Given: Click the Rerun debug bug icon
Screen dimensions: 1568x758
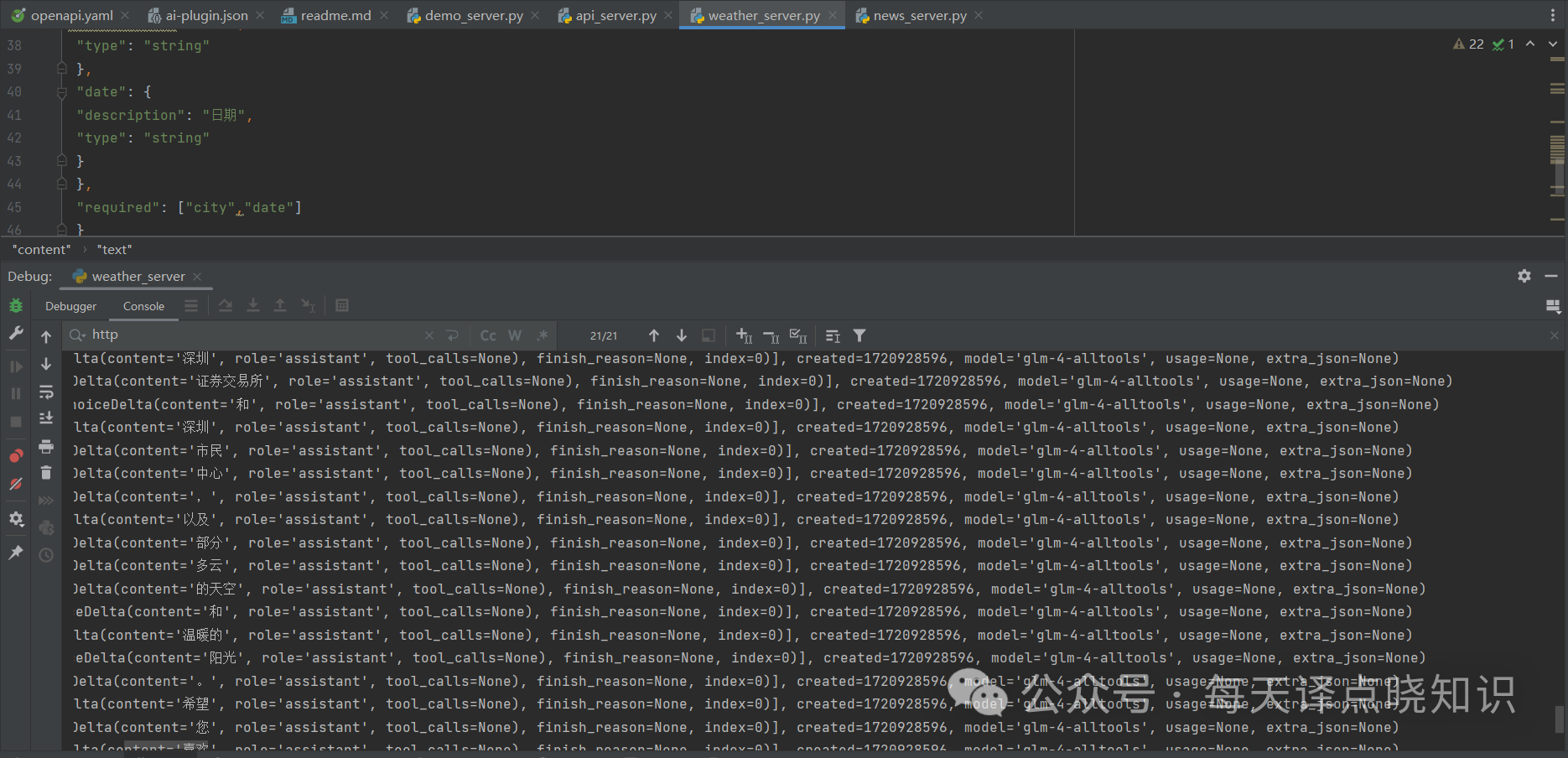Looking at the screenshot, I should pyautogui.click(x=16, y=306).
